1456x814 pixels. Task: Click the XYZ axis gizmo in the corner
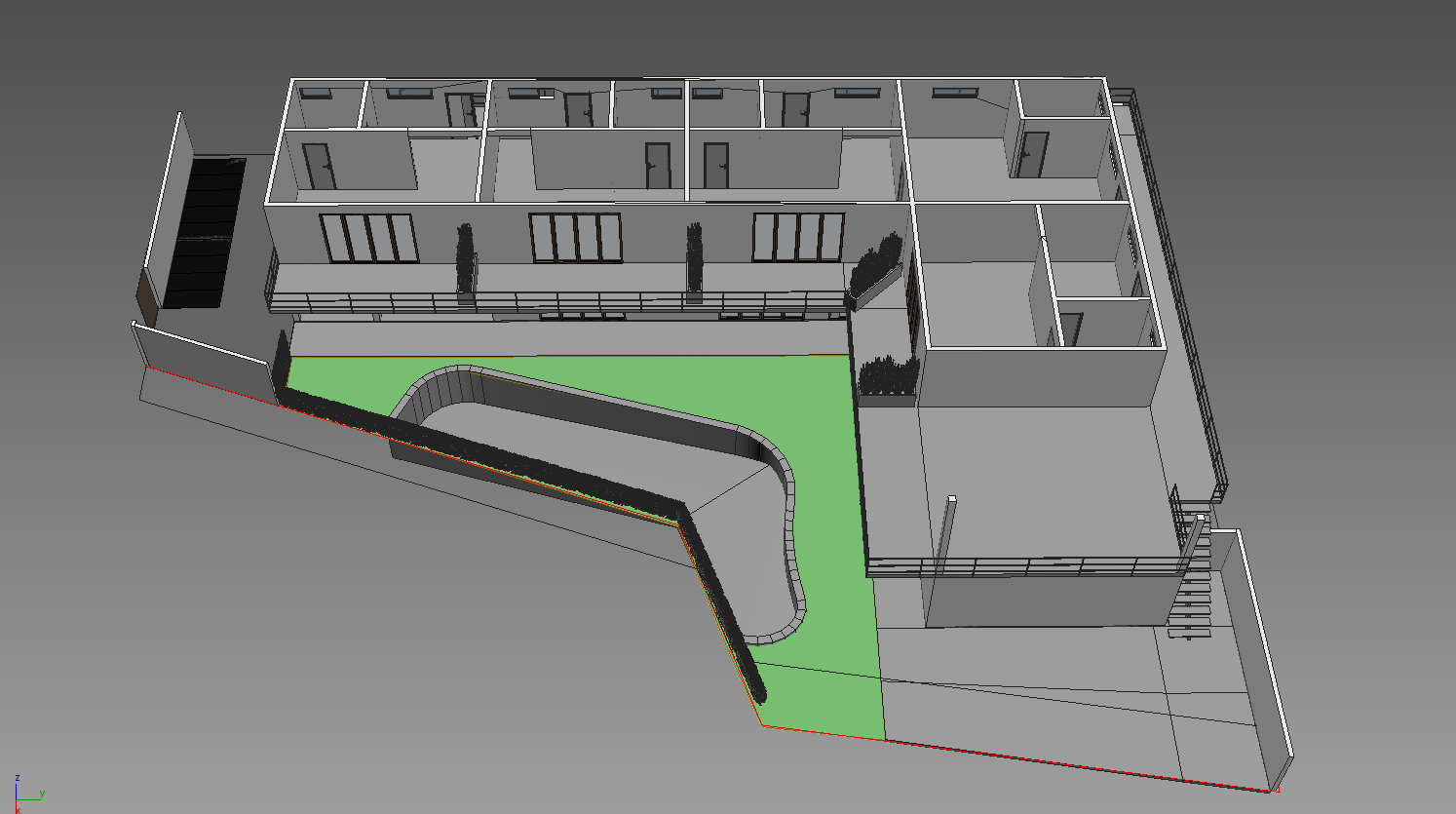[24, 795]
